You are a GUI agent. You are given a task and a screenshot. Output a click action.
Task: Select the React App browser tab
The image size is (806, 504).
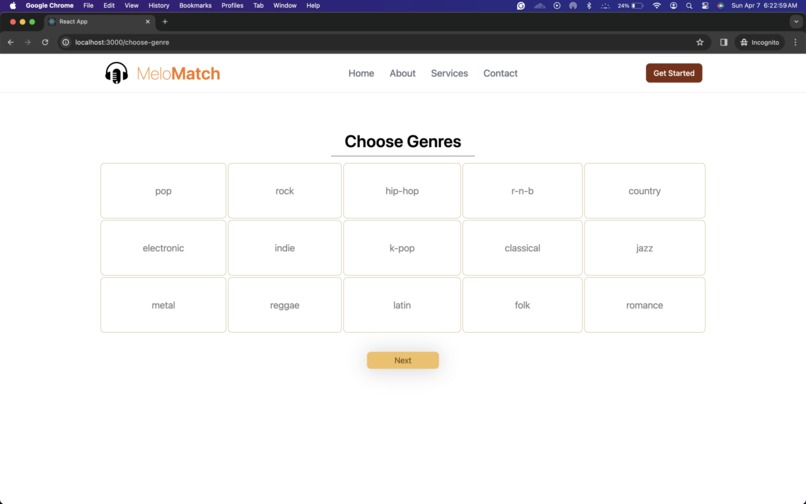pyautogui.click(x=100, y=22)
